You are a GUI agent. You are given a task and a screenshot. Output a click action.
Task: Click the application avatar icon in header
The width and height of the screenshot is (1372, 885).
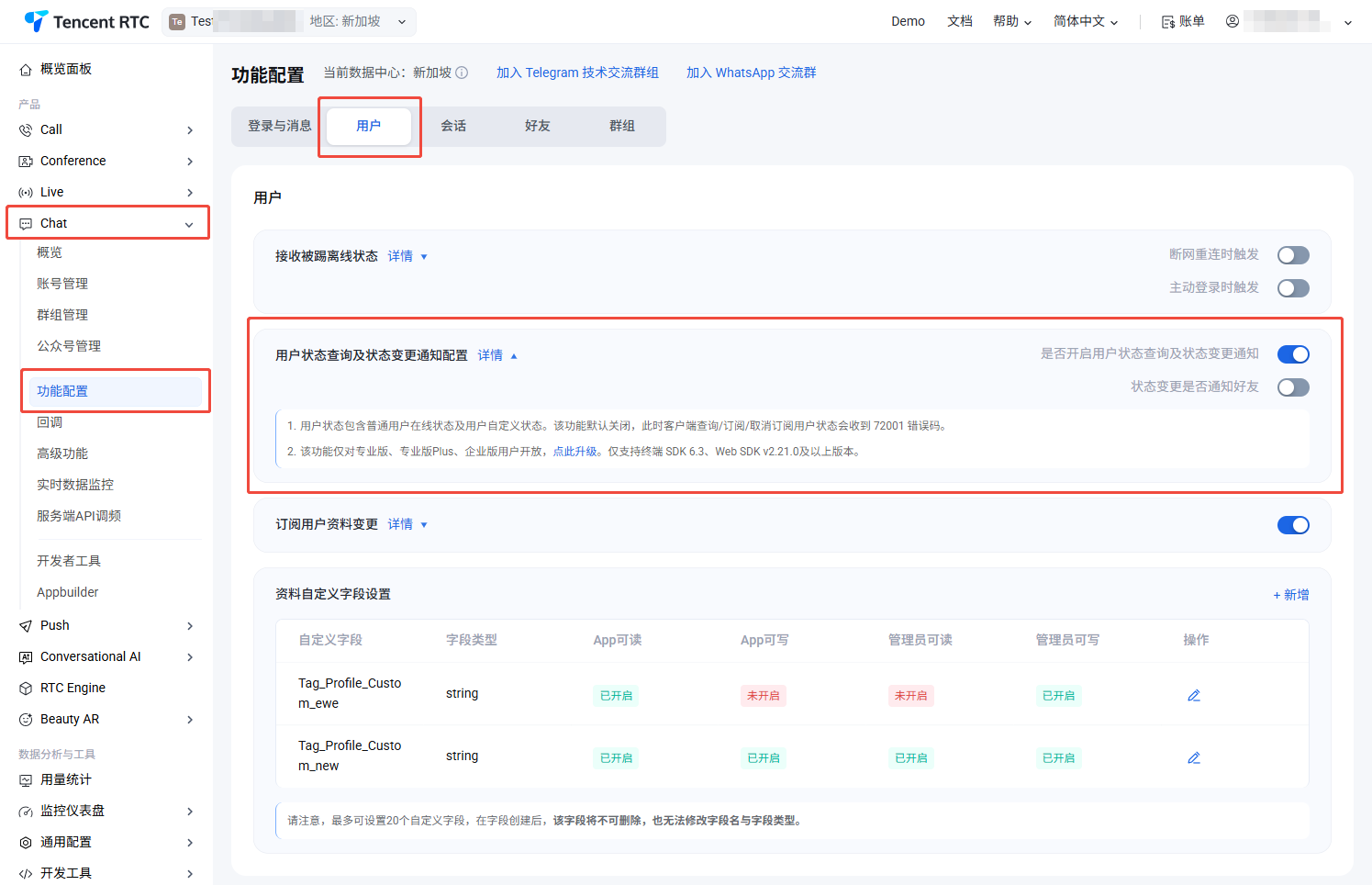point(177,22)
